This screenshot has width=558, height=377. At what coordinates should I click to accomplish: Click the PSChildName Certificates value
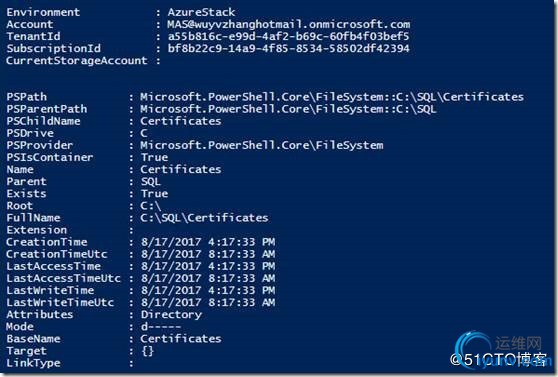click(181, 121)
